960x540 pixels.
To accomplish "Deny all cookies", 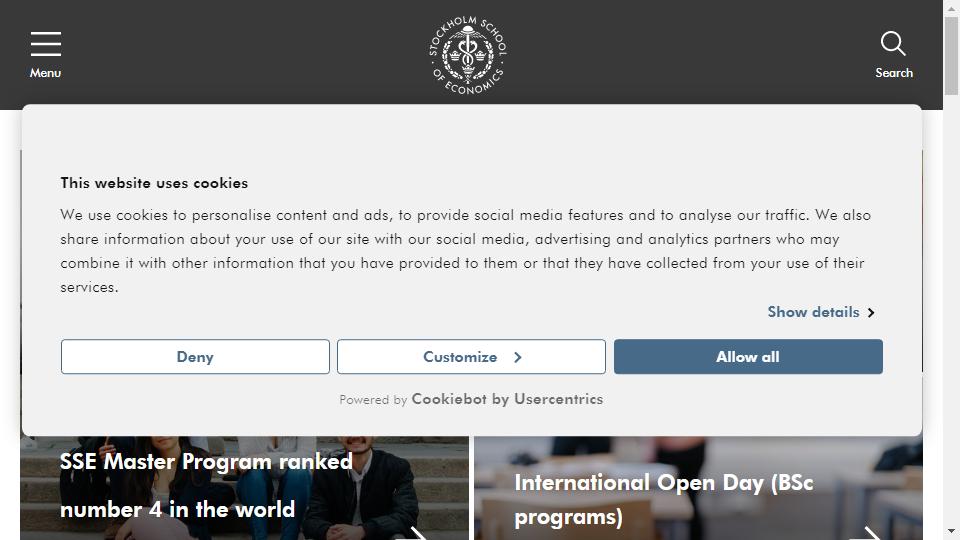I will [195, 357].
